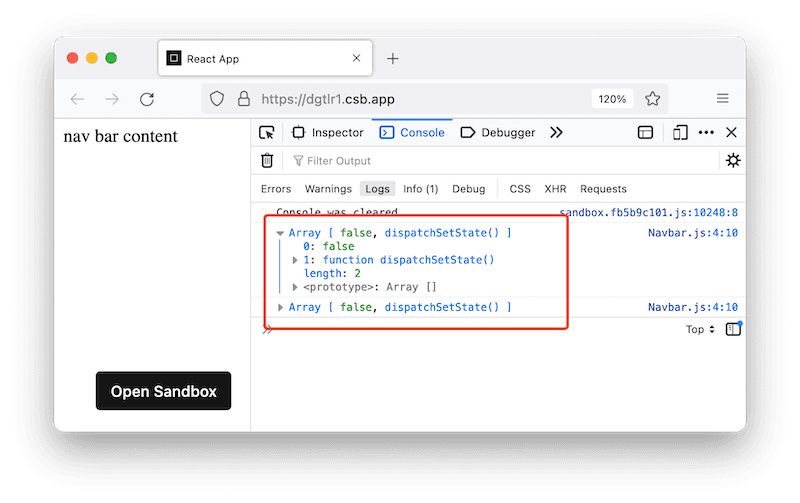This screenshot has height=503, width=800.
Task: Bookmark this page with the star icon
Action: (653, 99)
